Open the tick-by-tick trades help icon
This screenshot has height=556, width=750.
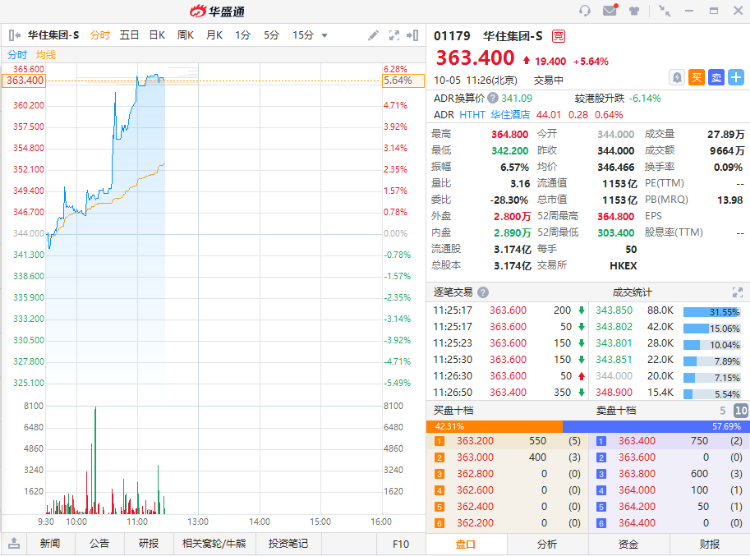483,292
